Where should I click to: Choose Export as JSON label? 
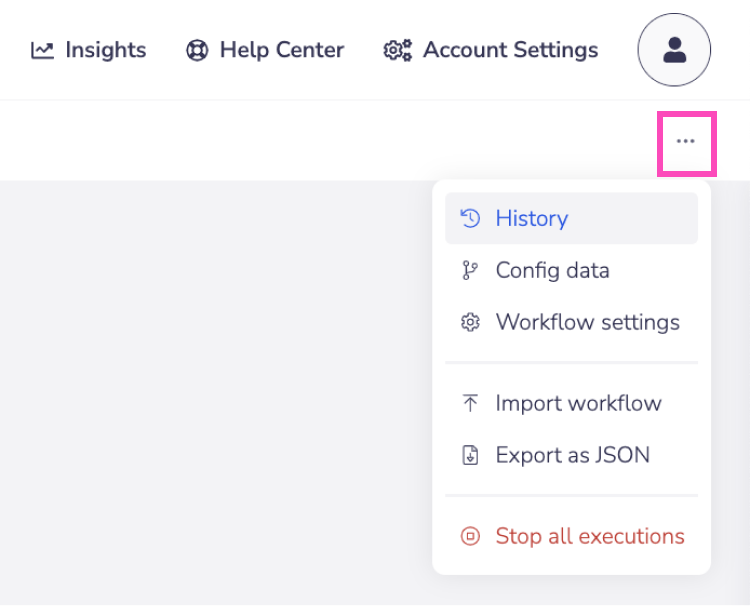(x=572, y=455)
